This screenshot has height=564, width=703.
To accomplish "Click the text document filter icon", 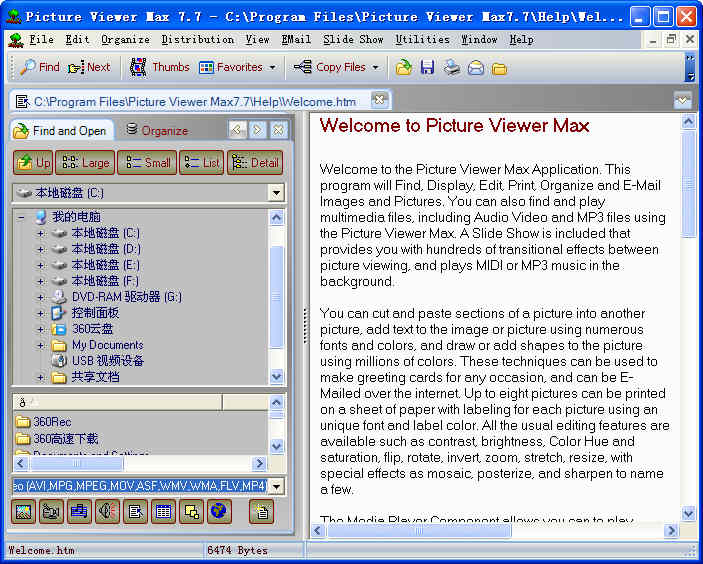I will click(135, 512).
